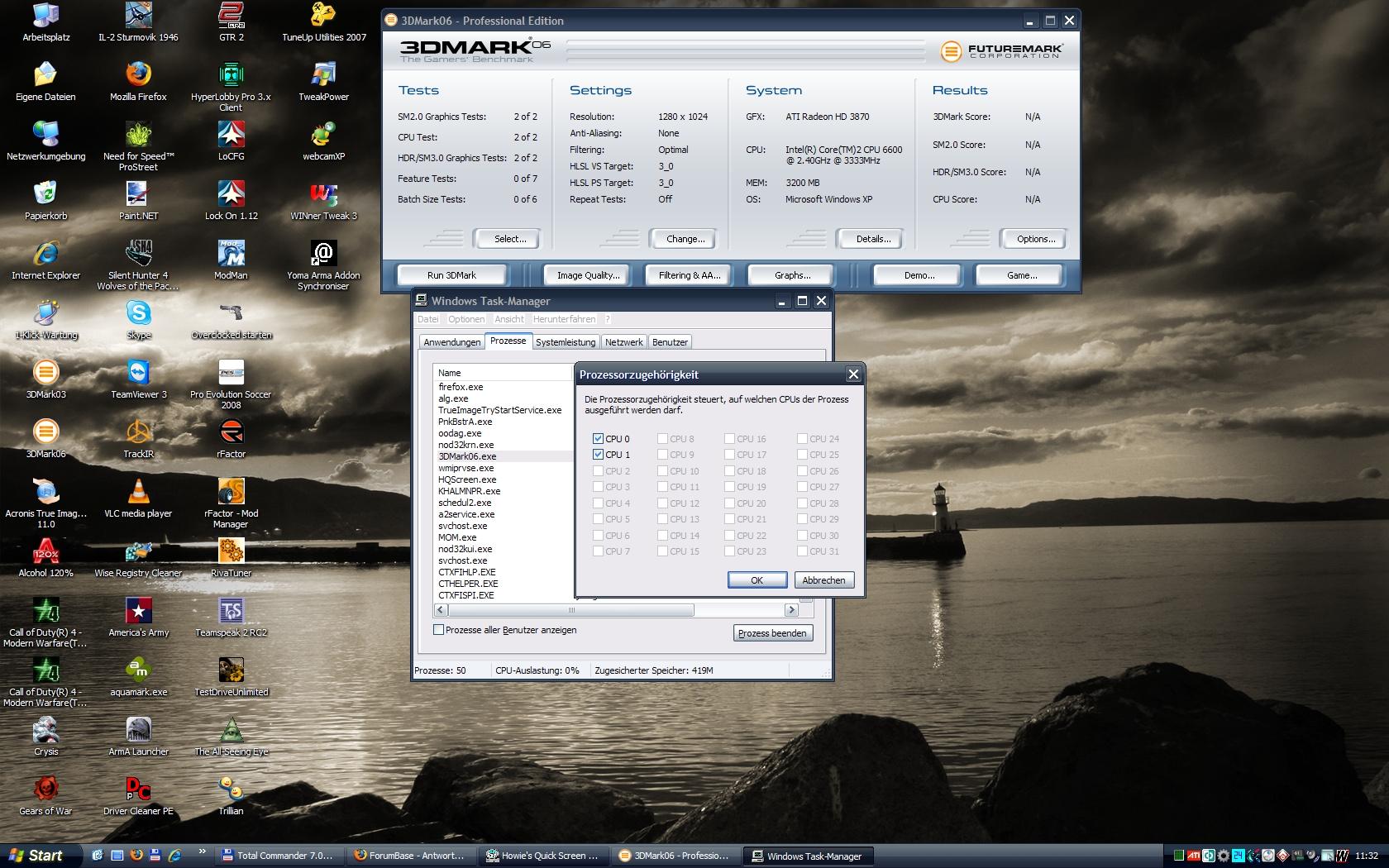Close the Prozessorzugehörigkeit dialog
The height and width of the screenshot is (868, 1389).
[x=854, y=374]
